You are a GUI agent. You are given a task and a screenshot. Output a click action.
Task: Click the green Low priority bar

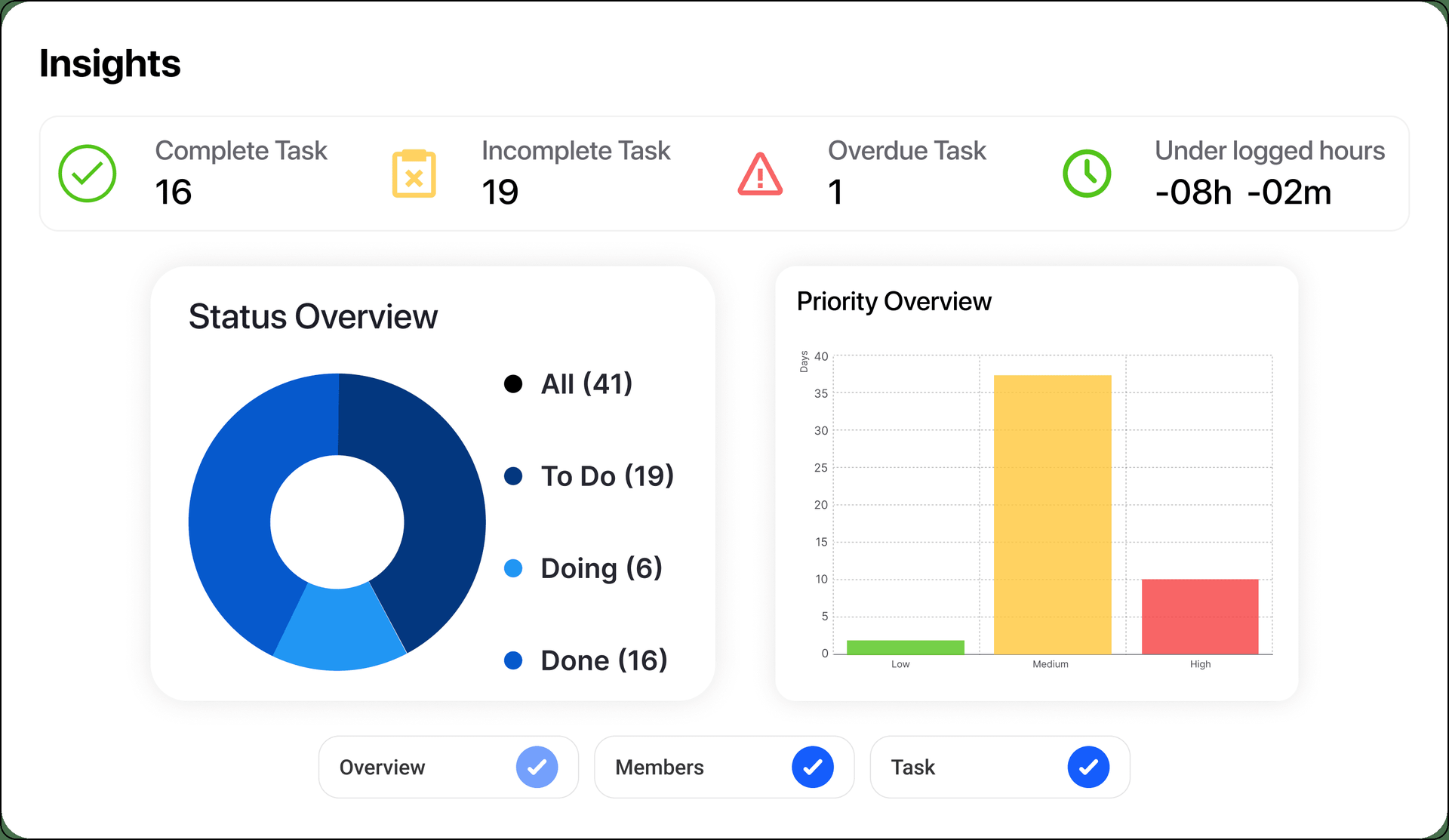tap(906, 647)
